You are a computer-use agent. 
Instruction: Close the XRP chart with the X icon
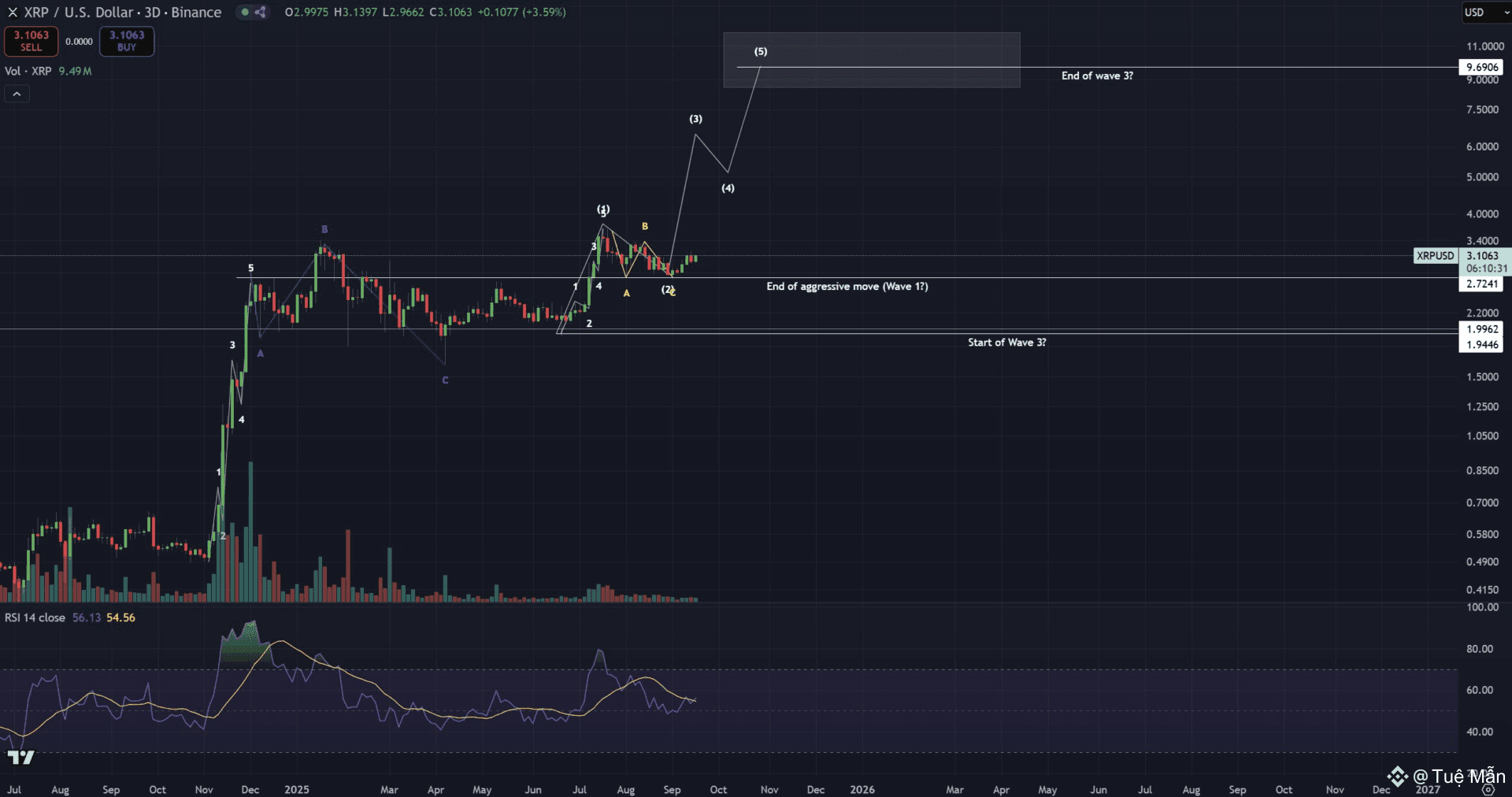13,13
